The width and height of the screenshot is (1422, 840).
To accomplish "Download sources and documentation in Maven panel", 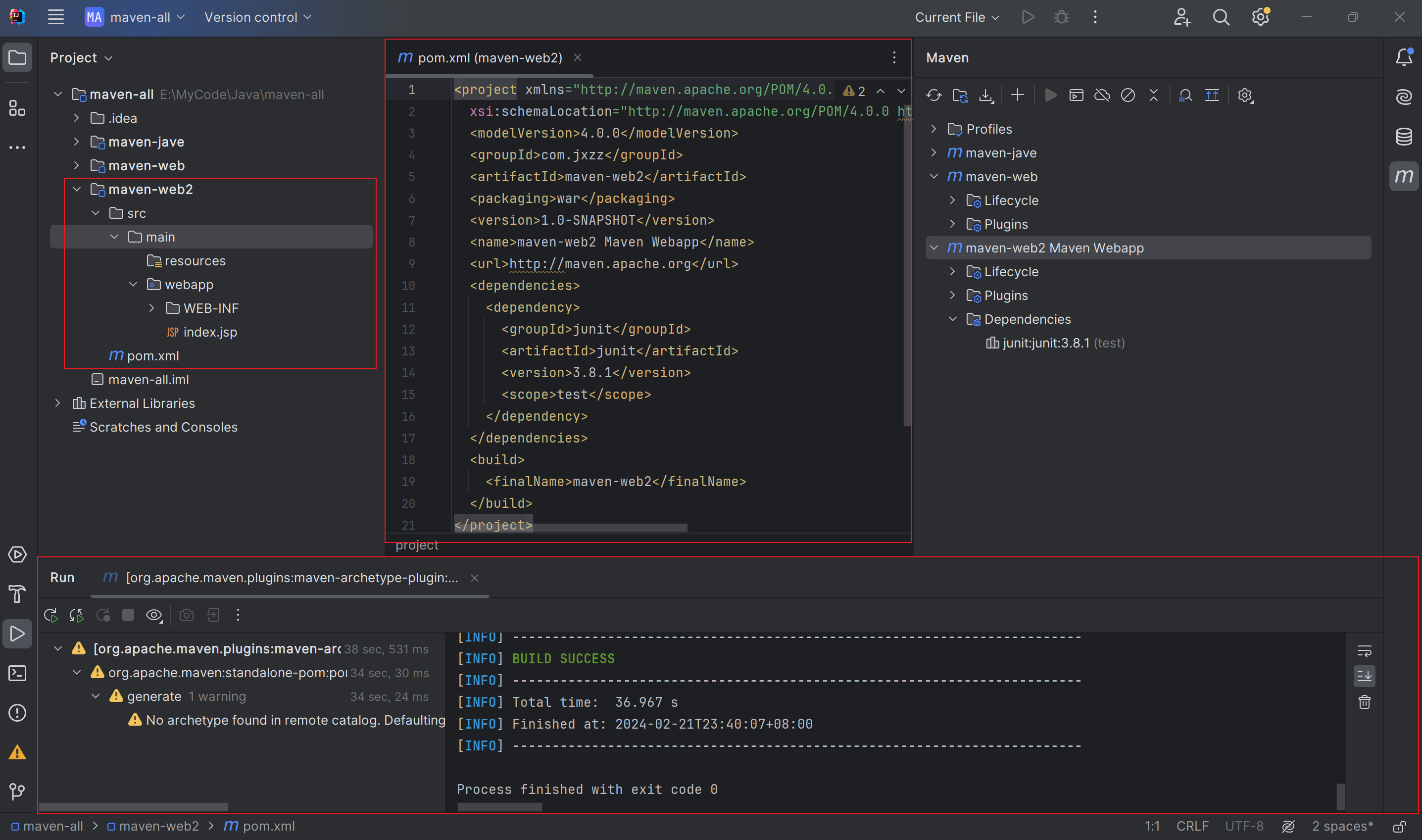I will click(987, 95).
